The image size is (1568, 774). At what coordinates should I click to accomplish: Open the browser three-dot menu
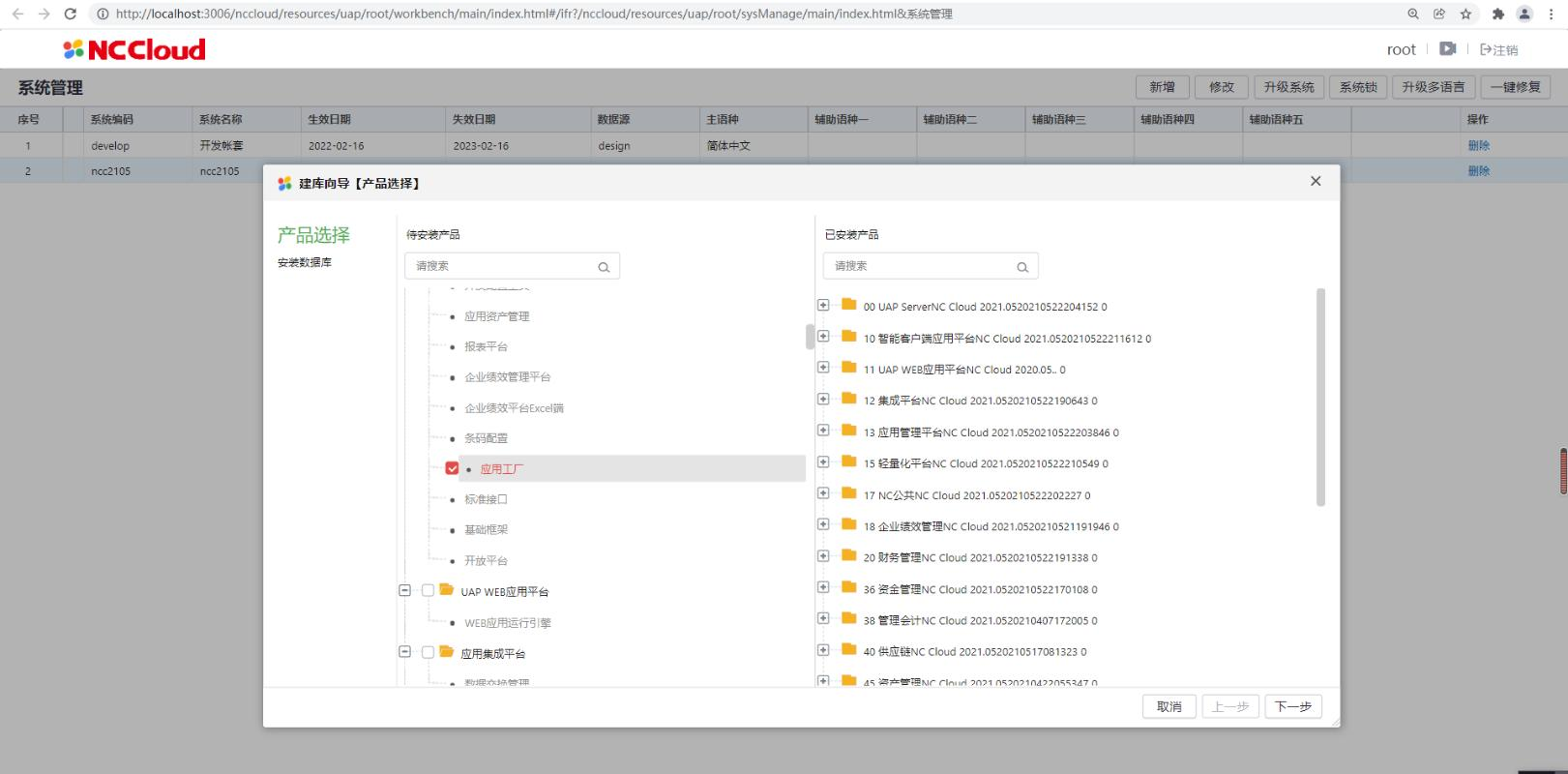1551,14
